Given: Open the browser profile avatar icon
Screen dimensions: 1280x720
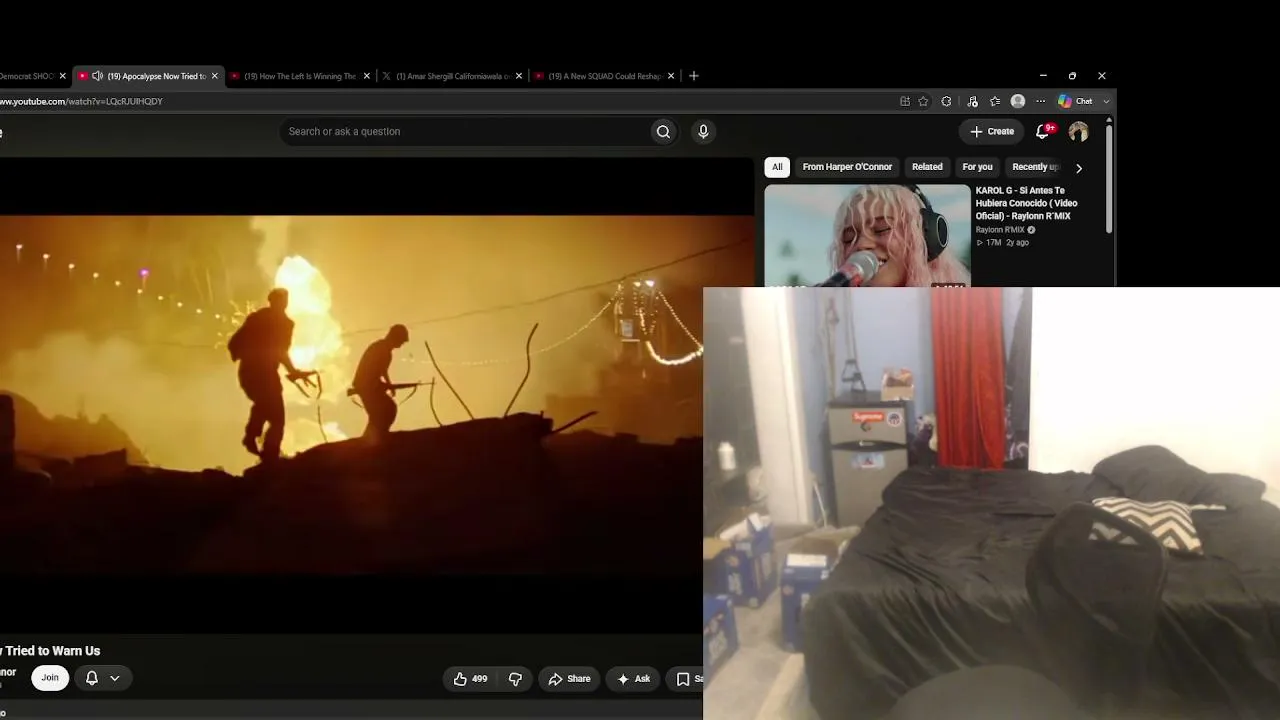Looking at the screenshot, I should (x=1018, y=101).
